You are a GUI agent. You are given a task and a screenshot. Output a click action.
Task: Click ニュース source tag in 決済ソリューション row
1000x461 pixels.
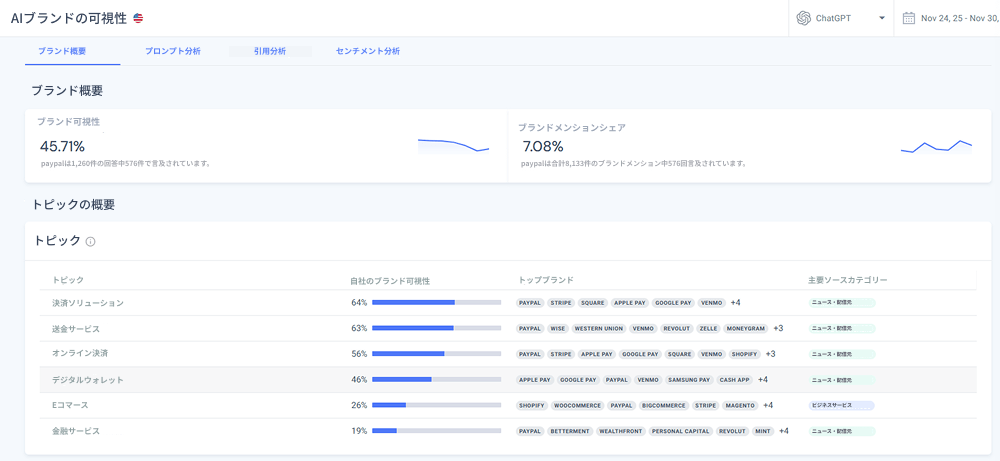[x=841, y=302]
